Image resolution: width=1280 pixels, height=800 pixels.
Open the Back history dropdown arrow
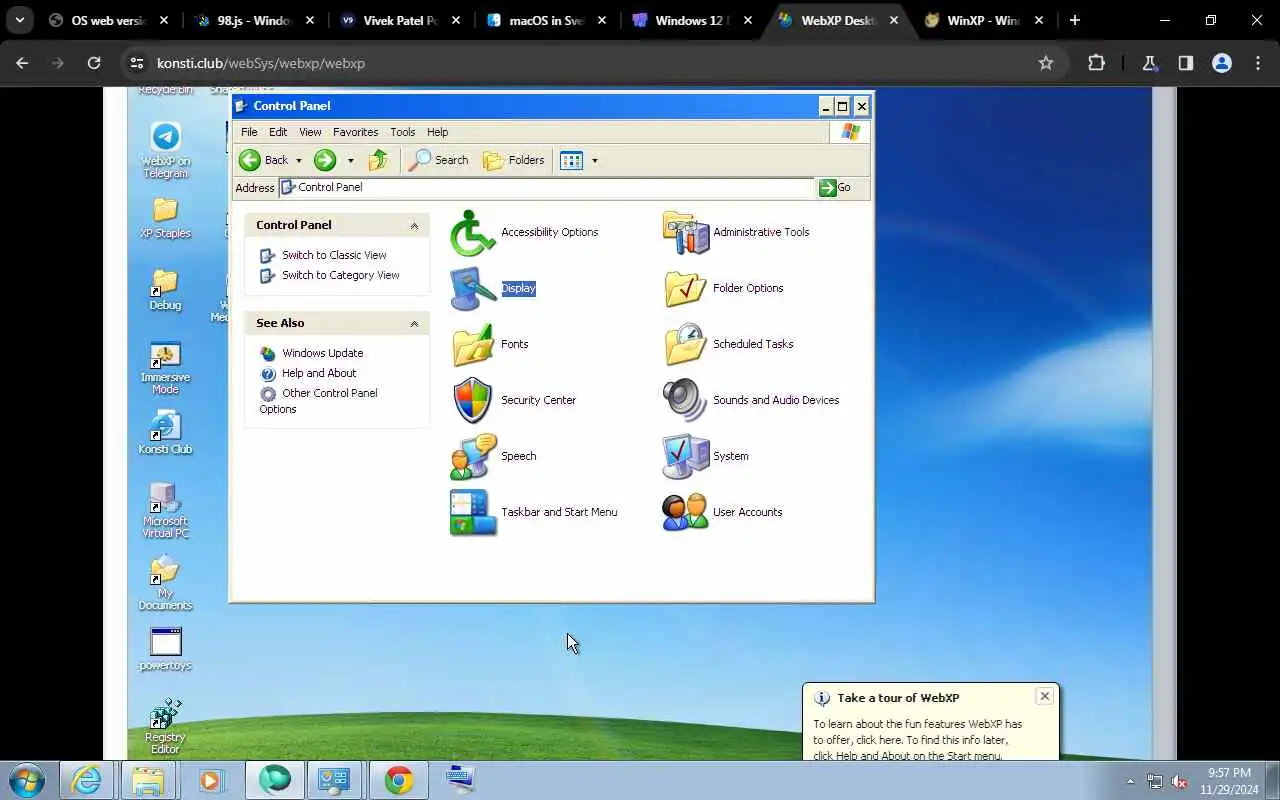coord(298,160)
